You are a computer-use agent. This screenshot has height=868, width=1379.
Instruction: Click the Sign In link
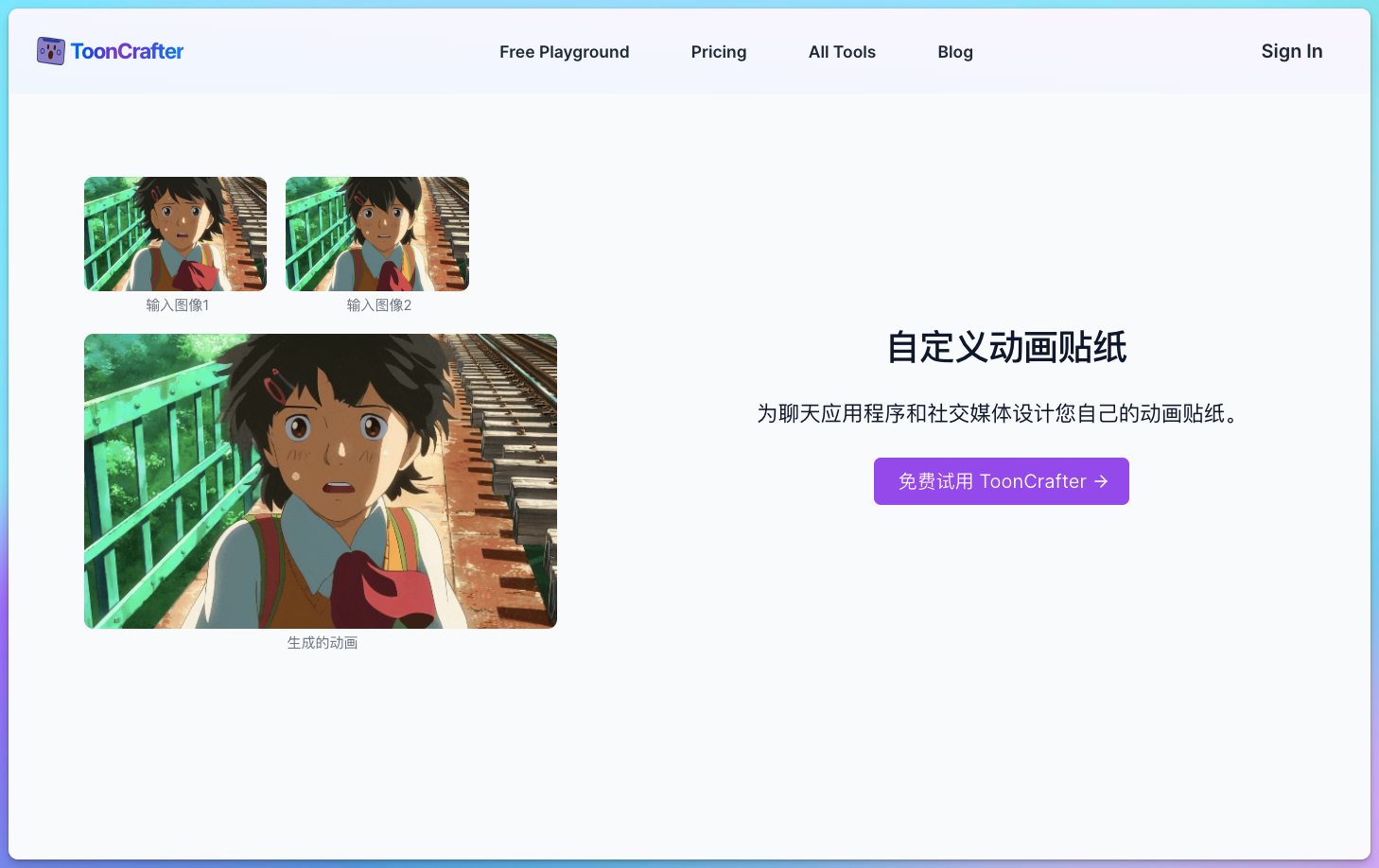1292,51
